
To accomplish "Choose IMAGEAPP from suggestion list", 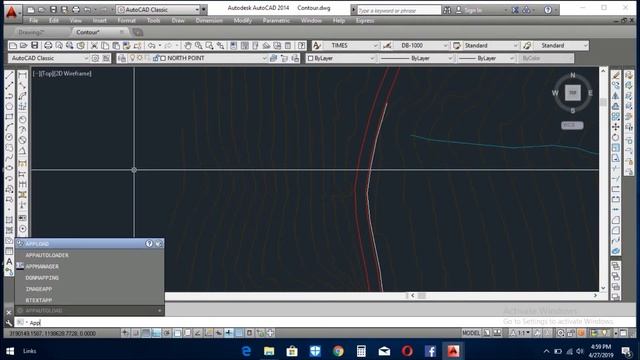I will tap(90, 289).
